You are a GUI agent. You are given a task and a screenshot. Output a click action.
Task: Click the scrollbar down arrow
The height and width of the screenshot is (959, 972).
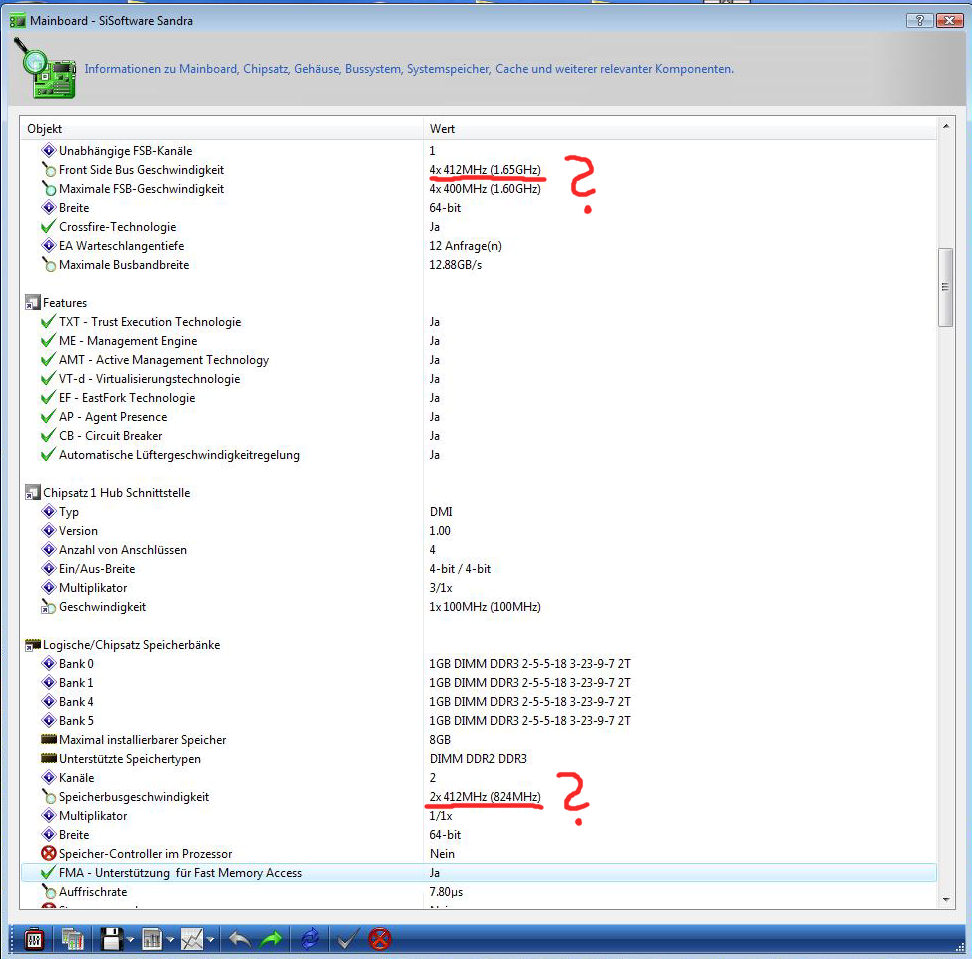tap(945, 899)
